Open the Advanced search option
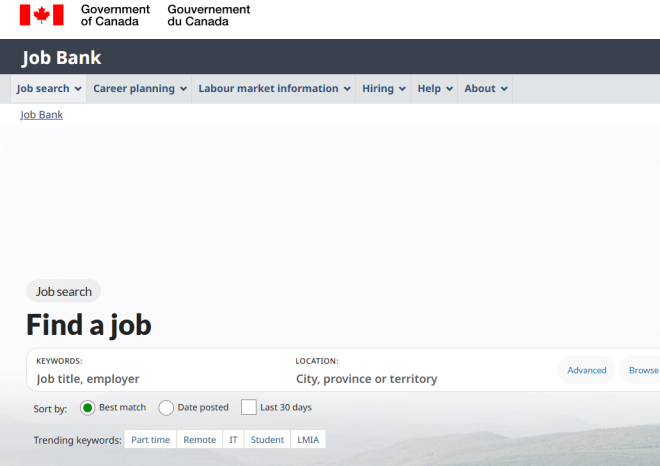The width and height of the screenshot is (660, 466). [587, 370]
